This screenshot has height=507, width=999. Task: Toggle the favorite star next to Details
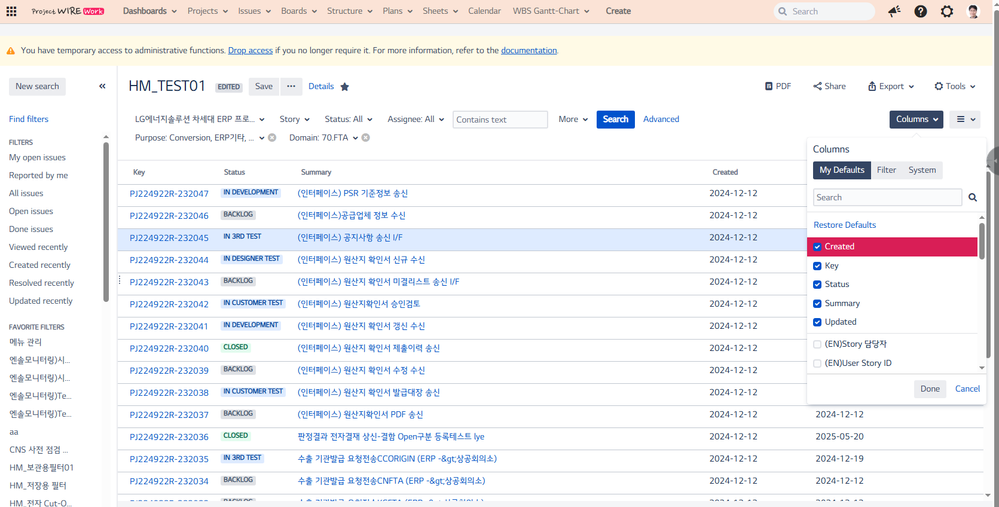345,87
